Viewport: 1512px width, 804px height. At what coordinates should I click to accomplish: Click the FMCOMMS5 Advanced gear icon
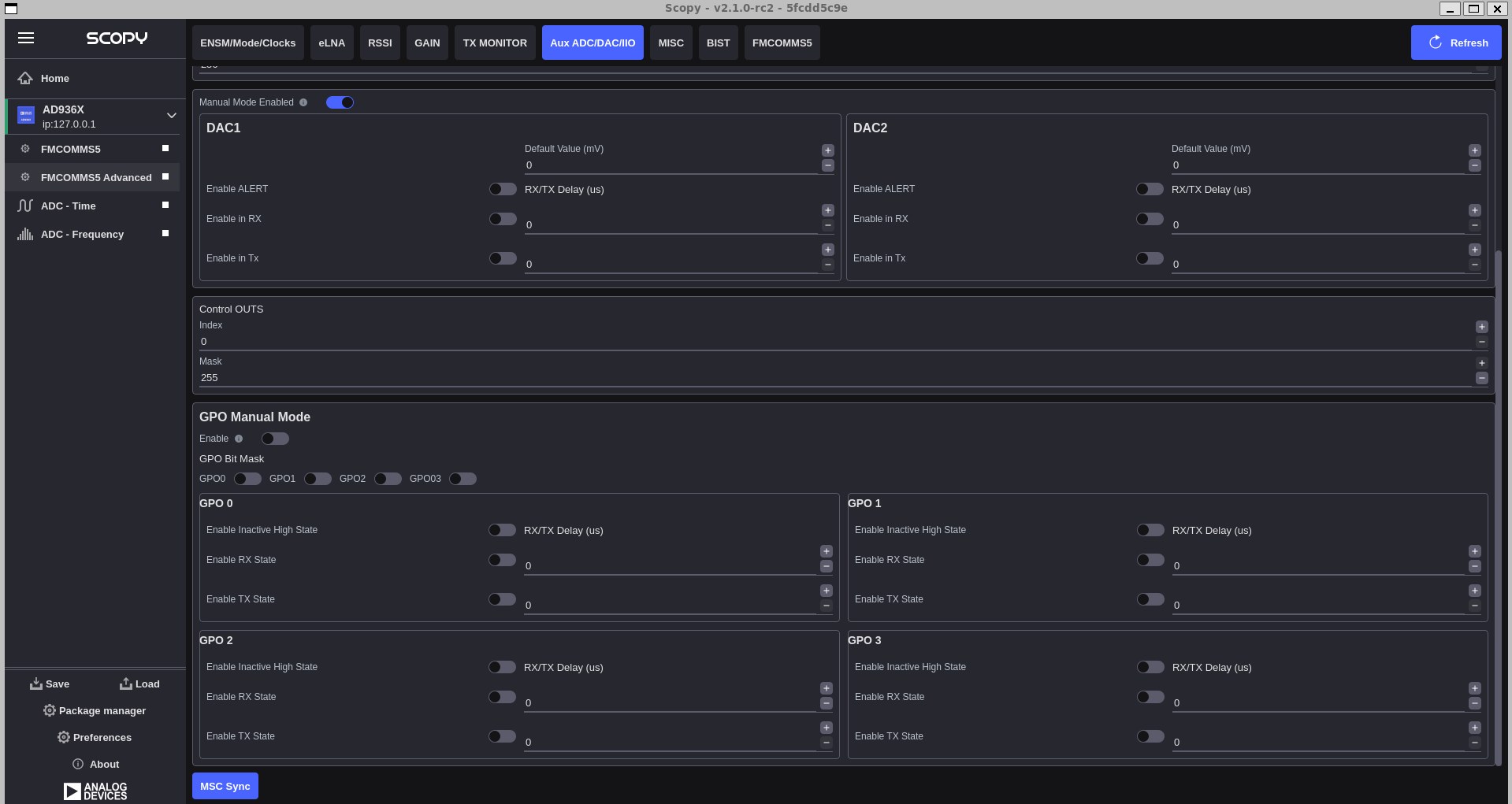(25, 177)
